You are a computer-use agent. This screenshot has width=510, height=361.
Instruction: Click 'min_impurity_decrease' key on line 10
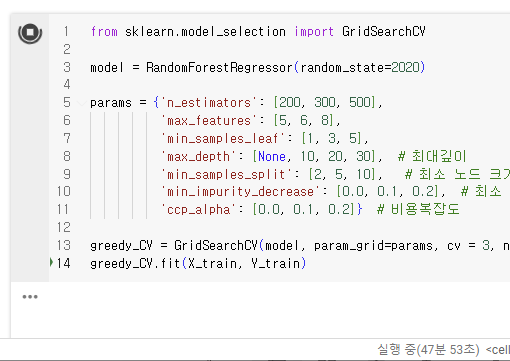[240, 192]
